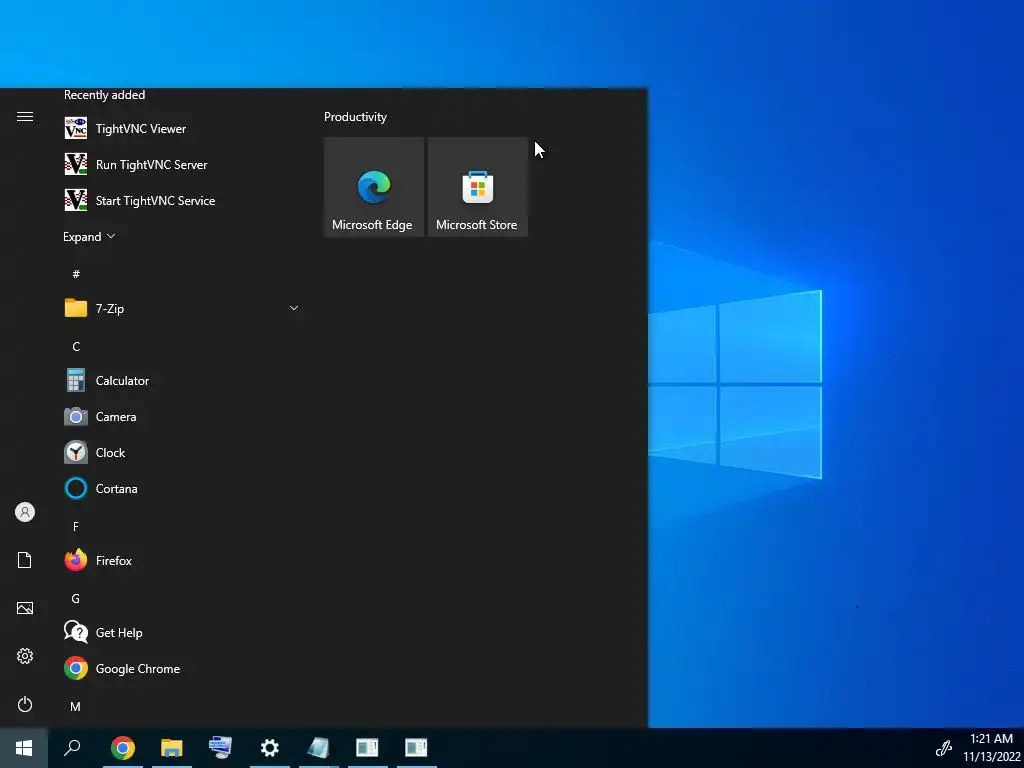Viewport: 1024px width, 768px height.
Task: Open Pictures from the Start sidebar
Action: click(25, 608)
